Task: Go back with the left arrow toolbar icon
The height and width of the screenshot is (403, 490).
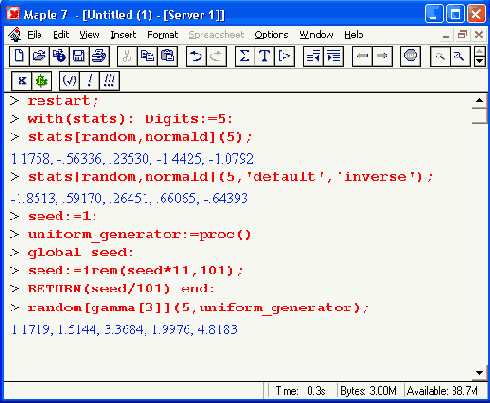Action: [x=362, y=56]
